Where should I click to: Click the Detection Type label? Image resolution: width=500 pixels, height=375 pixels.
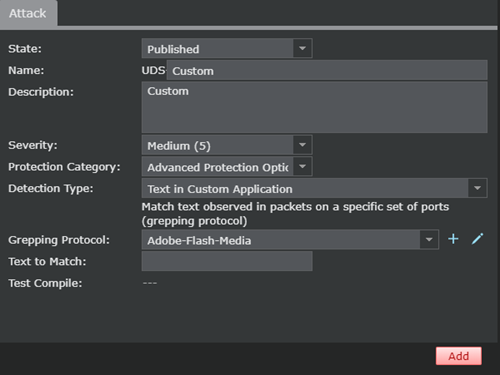51,189
